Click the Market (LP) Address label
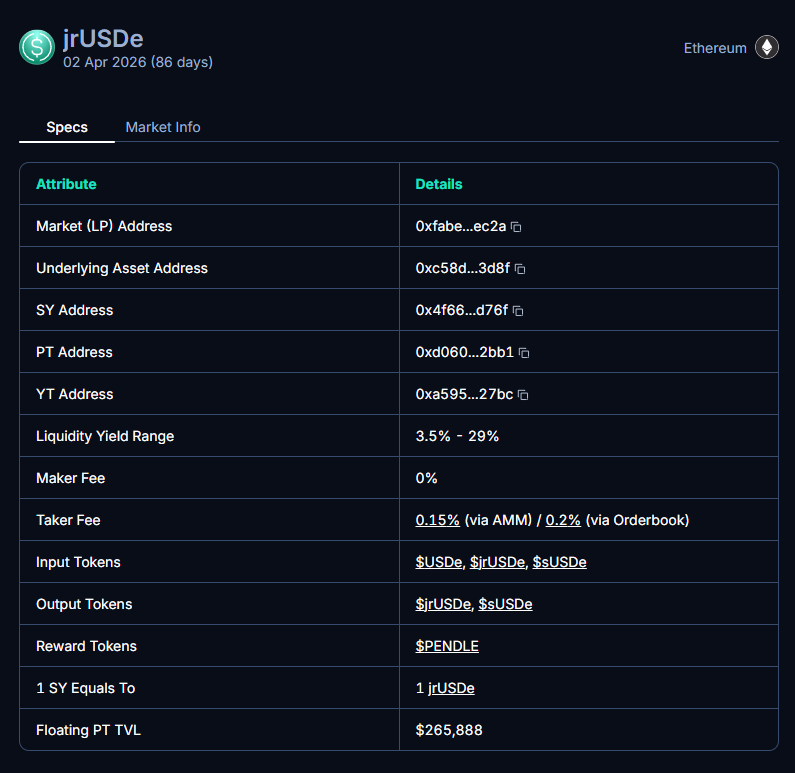 [x=104, y=226]
